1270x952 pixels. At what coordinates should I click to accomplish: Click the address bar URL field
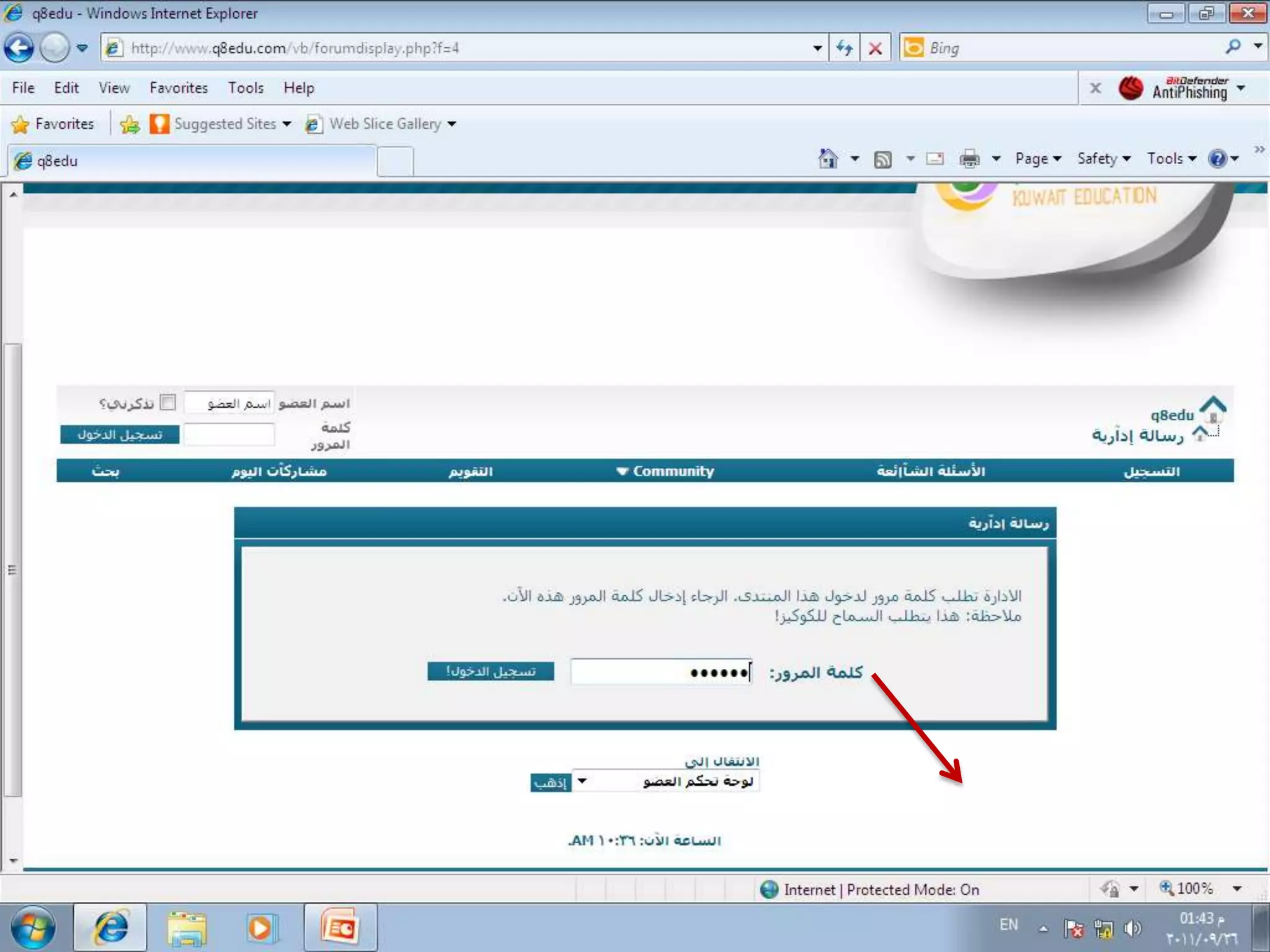pyautogui.click(x=458, y=48)
